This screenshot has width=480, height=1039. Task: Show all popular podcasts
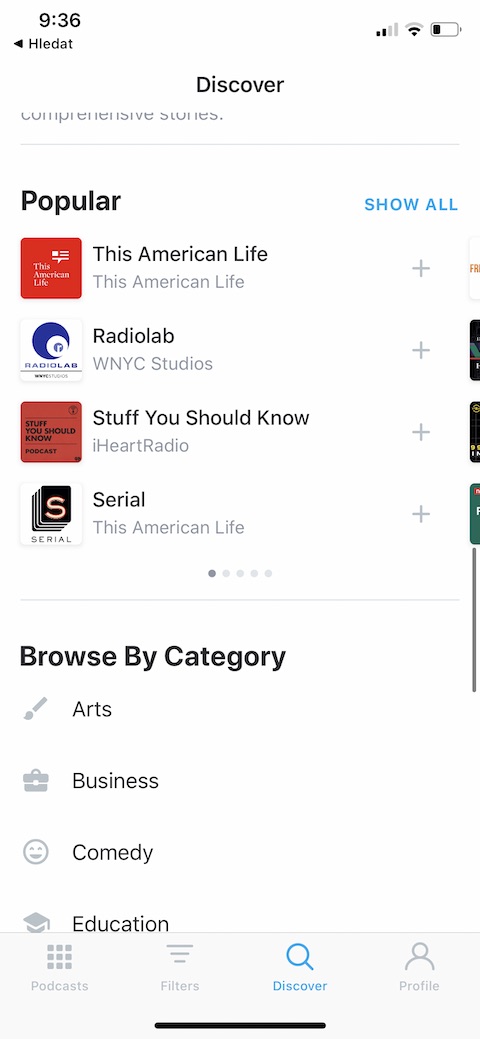[411, 205]
